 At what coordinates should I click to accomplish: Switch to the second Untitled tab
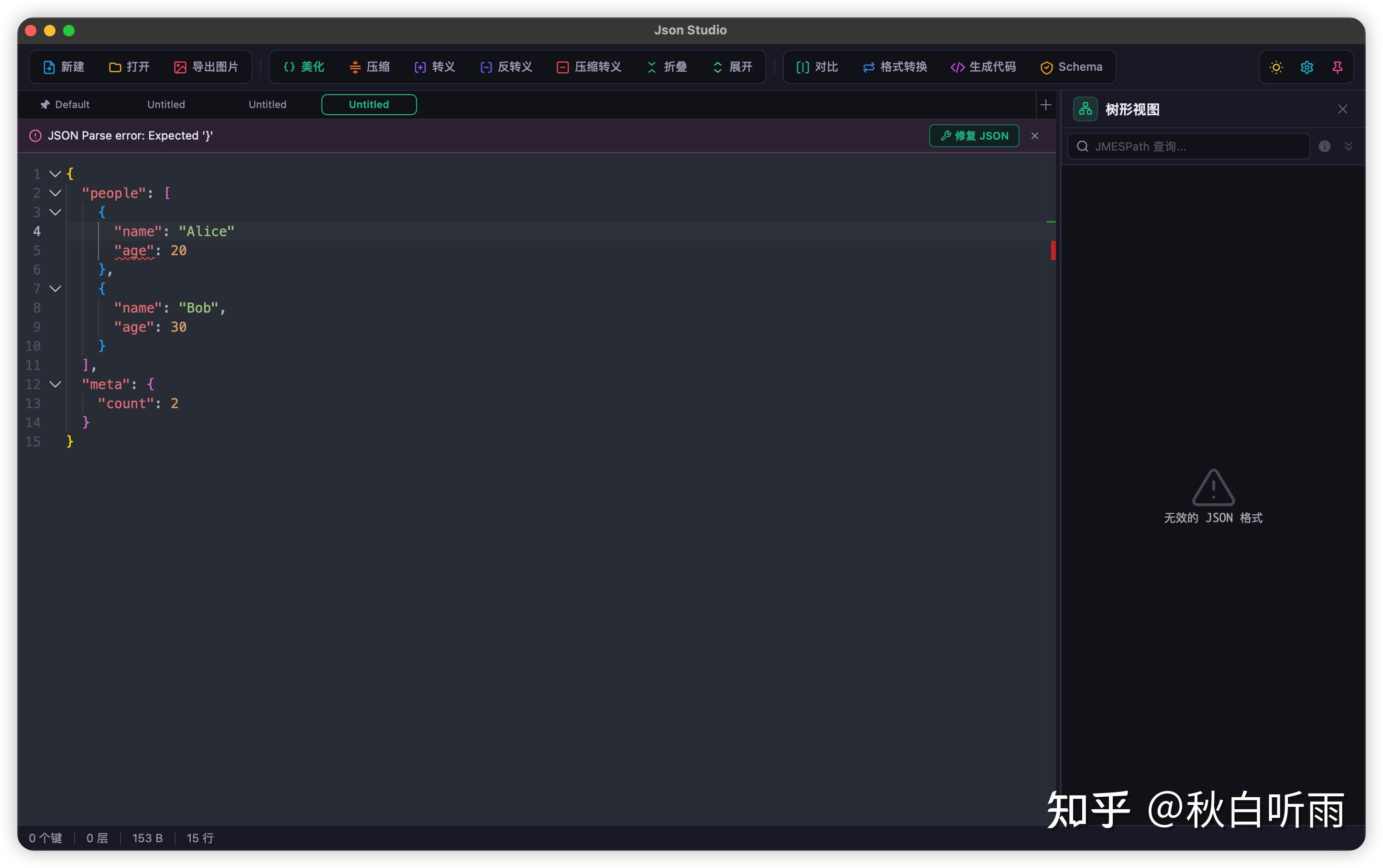[267, 105]
